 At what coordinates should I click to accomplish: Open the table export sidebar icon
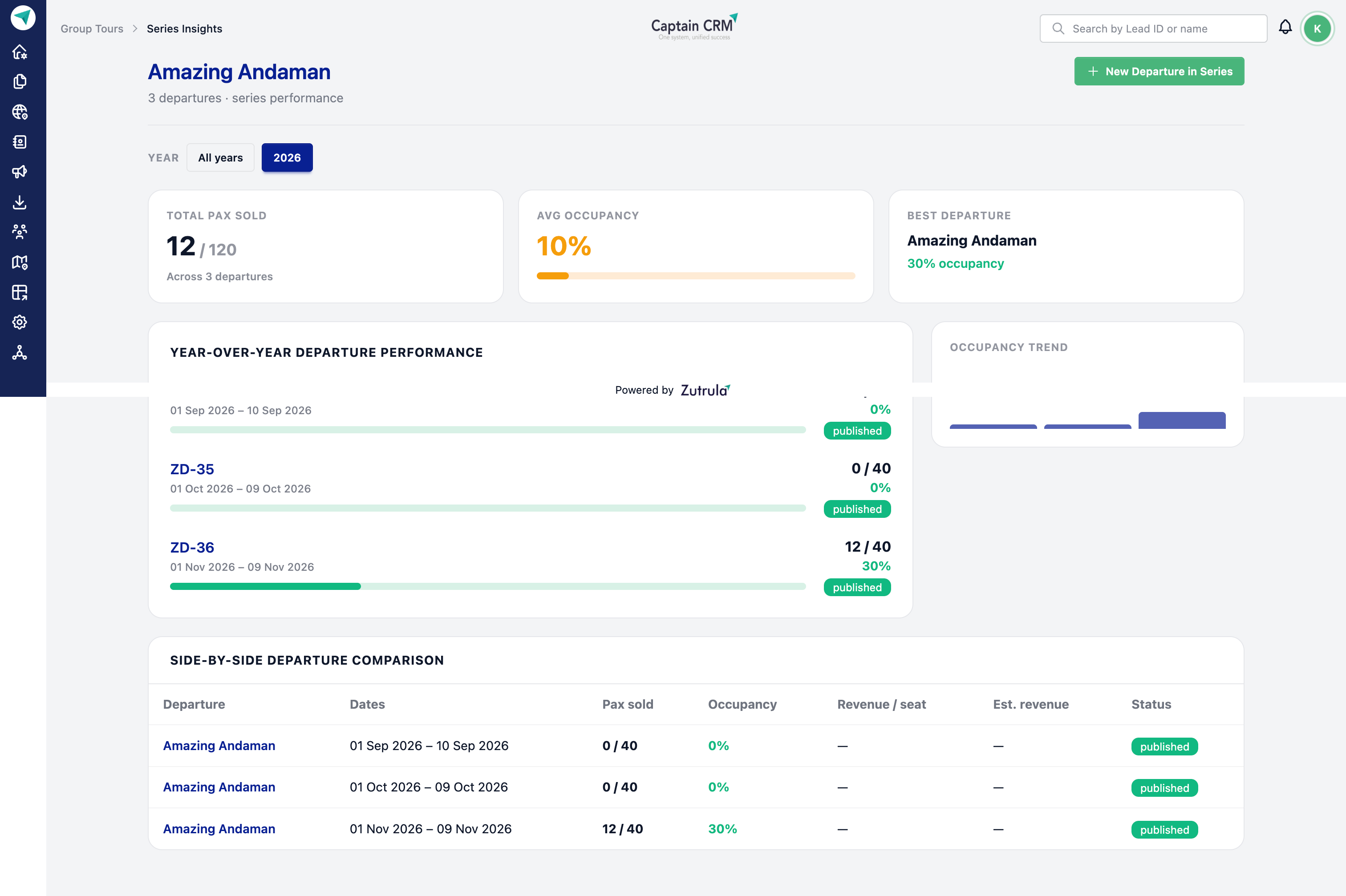tap(20, 292)
